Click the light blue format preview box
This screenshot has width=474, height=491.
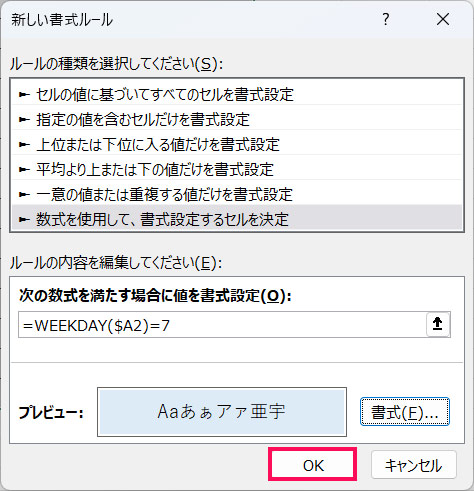point(222,412)
